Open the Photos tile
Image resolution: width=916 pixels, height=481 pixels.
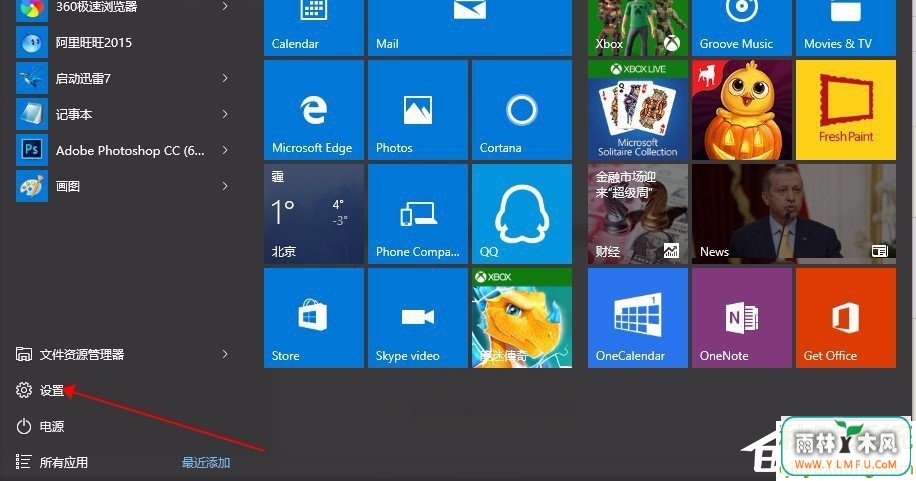[418, 110]
